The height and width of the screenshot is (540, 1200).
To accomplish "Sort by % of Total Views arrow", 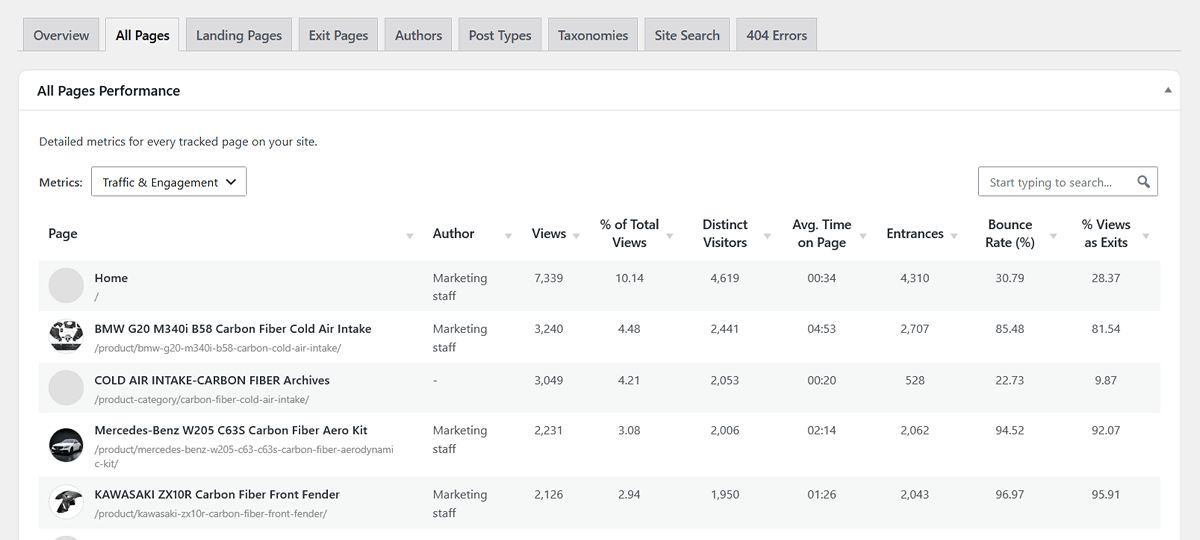I will tap(670, 237).
